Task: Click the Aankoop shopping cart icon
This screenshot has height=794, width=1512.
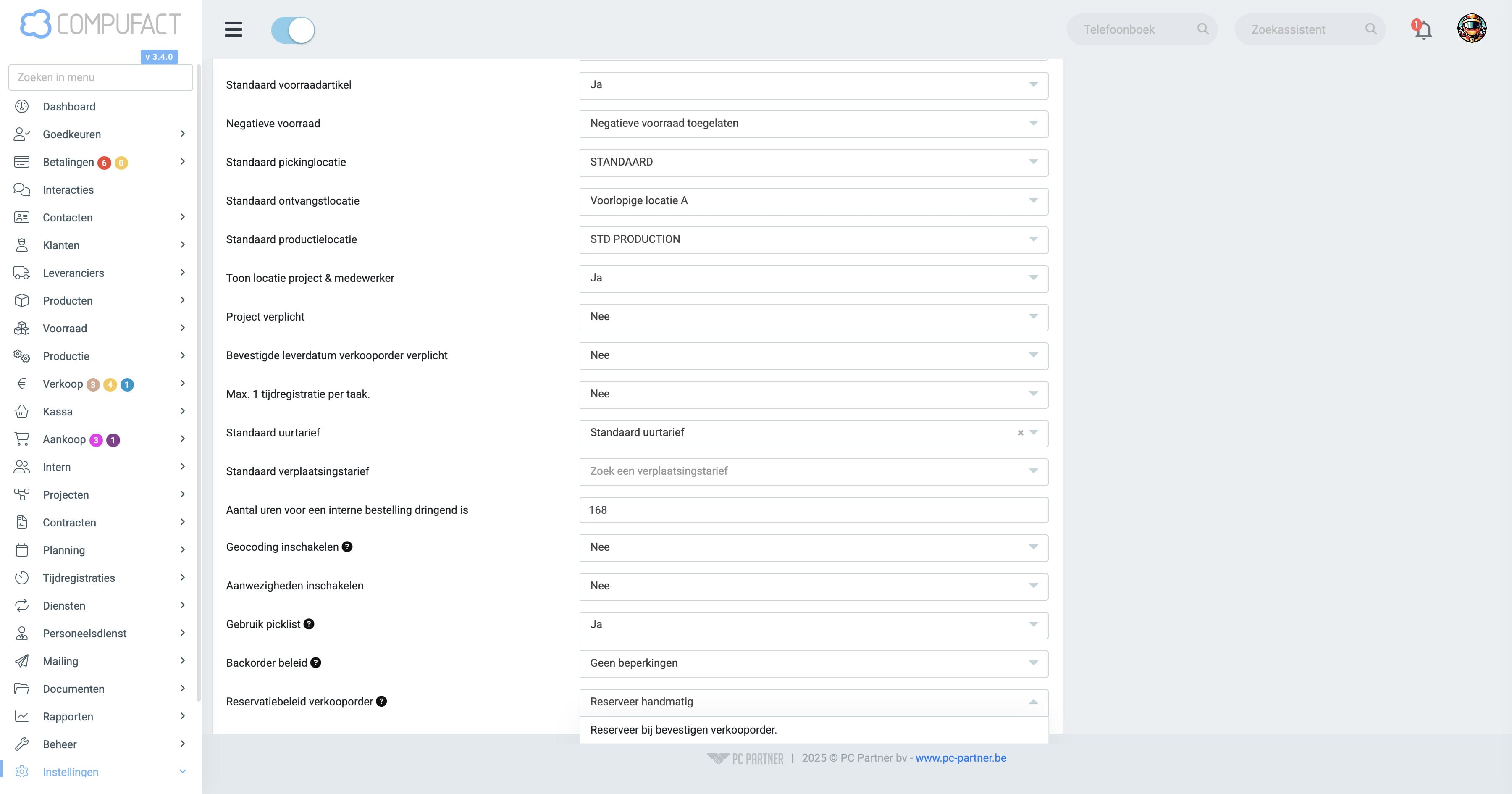Action: [22, 439]
